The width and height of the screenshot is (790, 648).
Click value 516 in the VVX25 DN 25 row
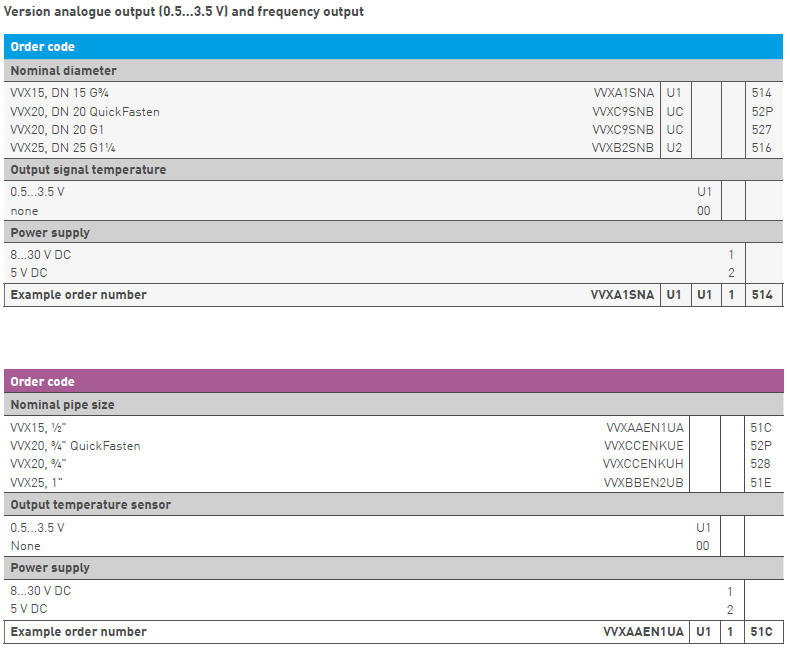point(761,148)
